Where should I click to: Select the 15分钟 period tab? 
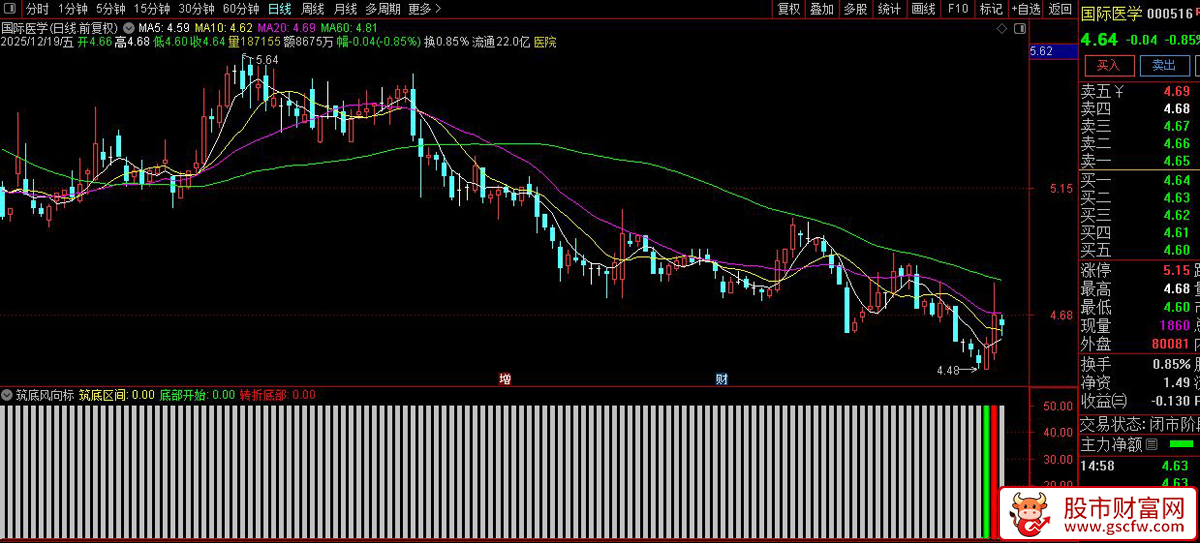pyautogui.click(x=152, y=9)
